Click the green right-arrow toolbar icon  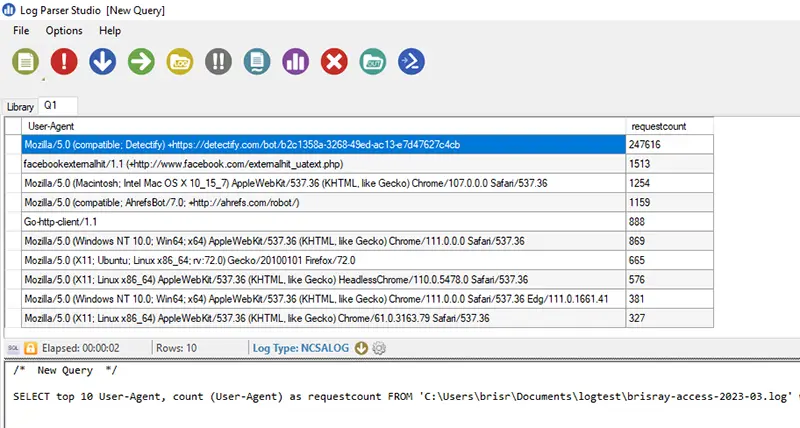point(141,62)
